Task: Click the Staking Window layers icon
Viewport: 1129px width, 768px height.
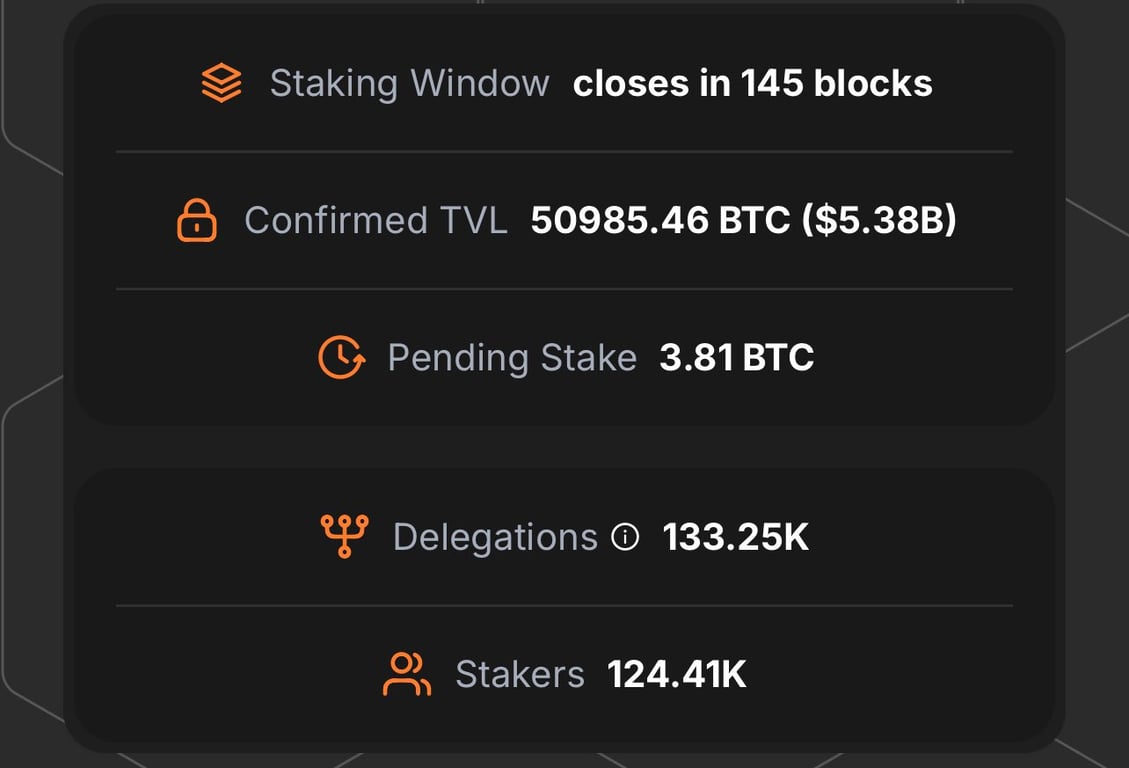Action: point(221,83)
